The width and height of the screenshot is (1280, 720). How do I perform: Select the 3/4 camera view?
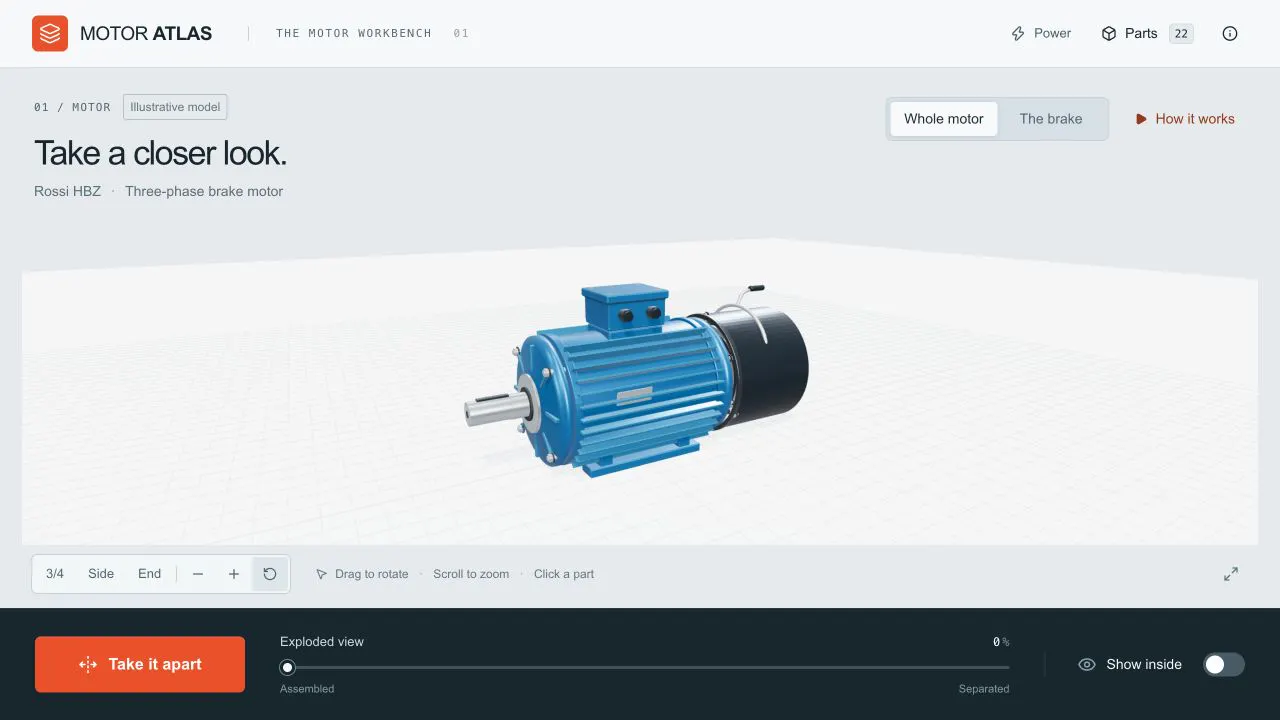point(55,574)
